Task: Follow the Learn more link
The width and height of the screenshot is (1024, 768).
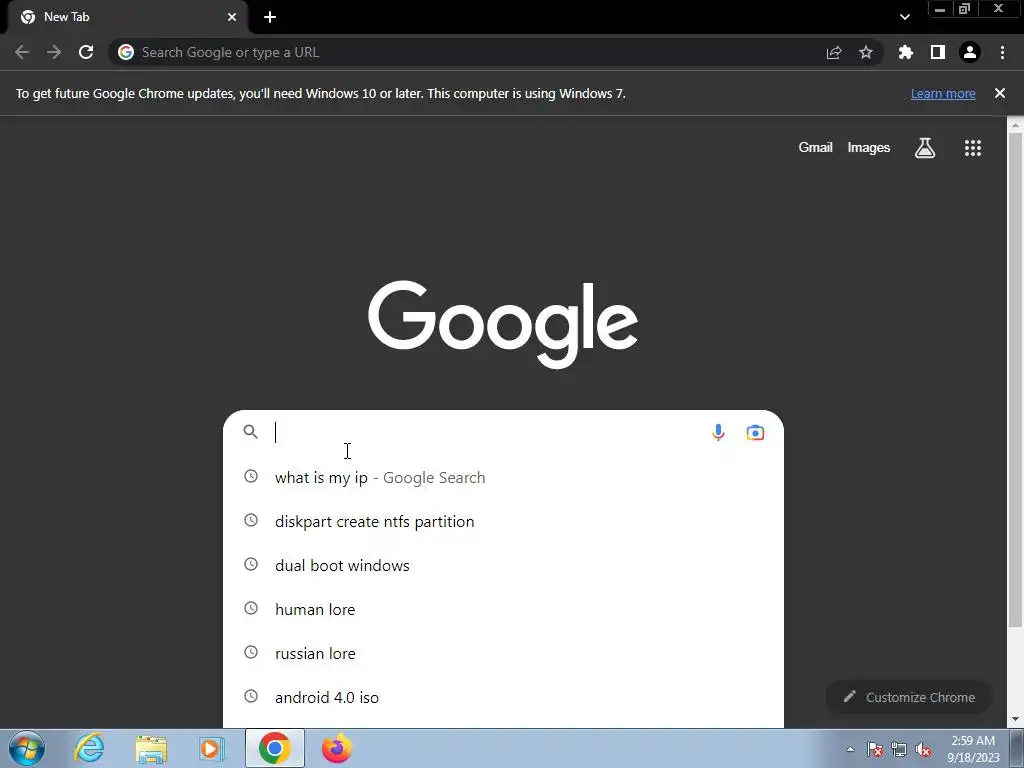Action: (x=943, y=93)
